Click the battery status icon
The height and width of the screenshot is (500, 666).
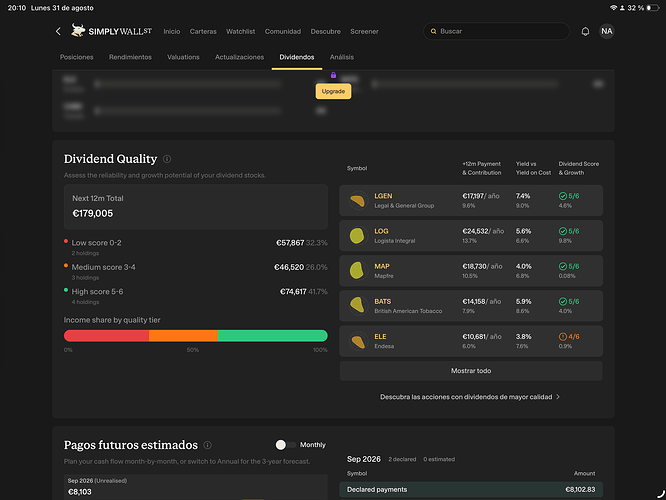653,8
